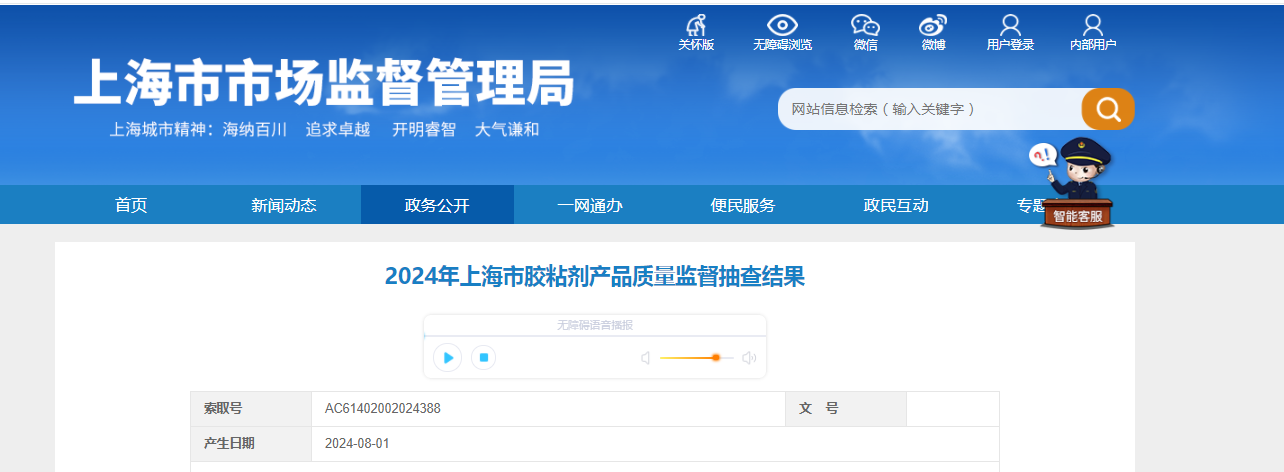Play the accessibility voice broadcast
This screenshot has height=472, width=1284.
tap(448, 357)
